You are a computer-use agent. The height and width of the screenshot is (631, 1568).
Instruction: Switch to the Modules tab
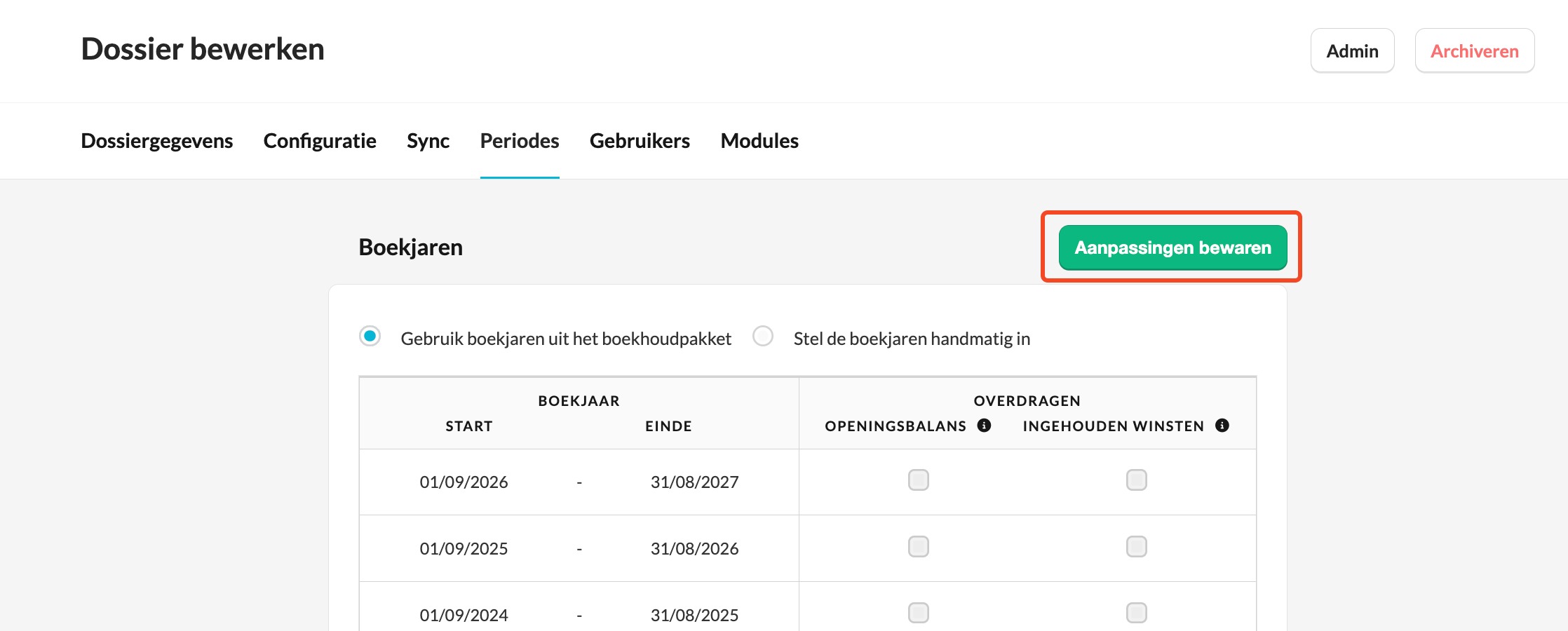tap(759, 141)
